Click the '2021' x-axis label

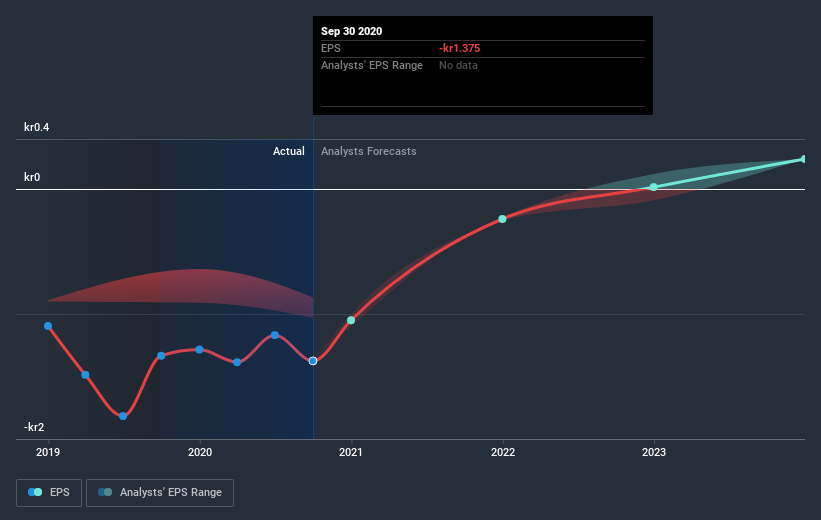(350, 452)
